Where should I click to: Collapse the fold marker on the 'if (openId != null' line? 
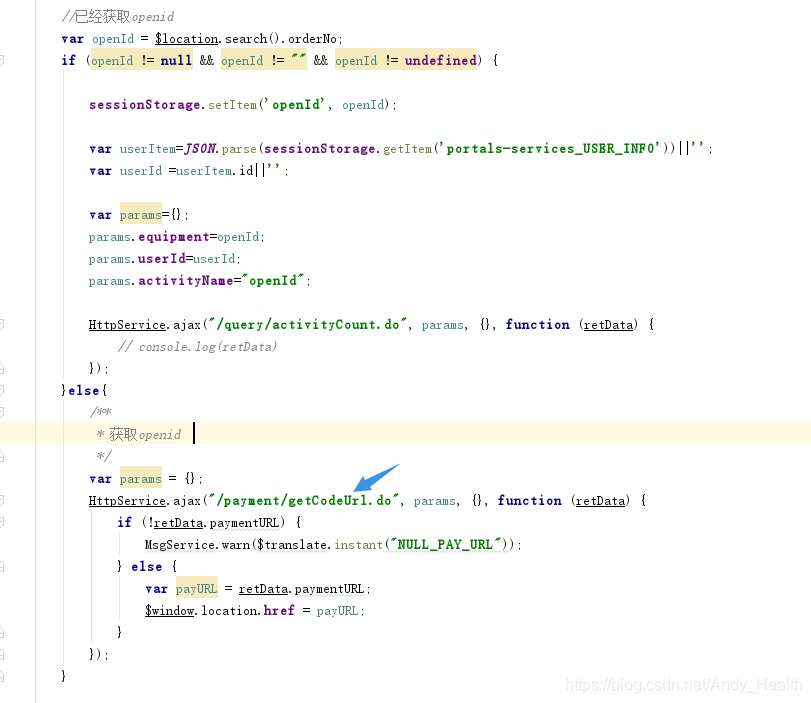(2, 61)
